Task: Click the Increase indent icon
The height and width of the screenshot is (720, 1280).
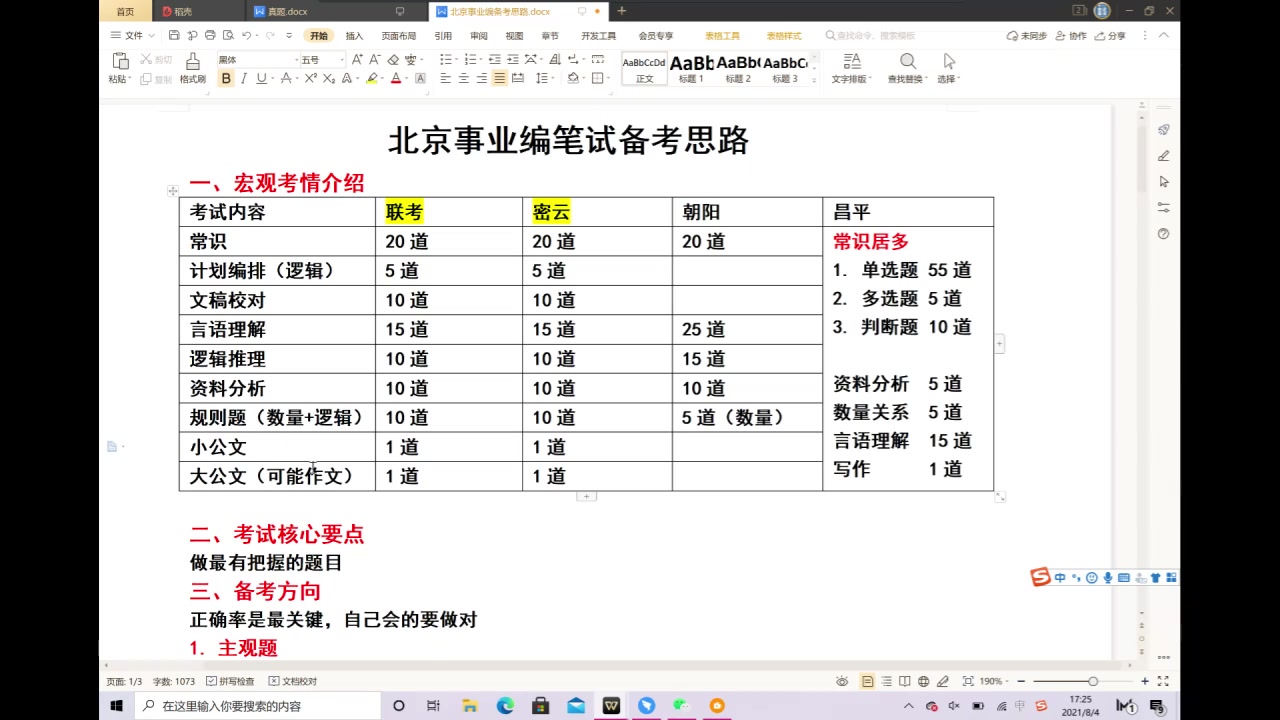Action: click(x=512, y=60)
